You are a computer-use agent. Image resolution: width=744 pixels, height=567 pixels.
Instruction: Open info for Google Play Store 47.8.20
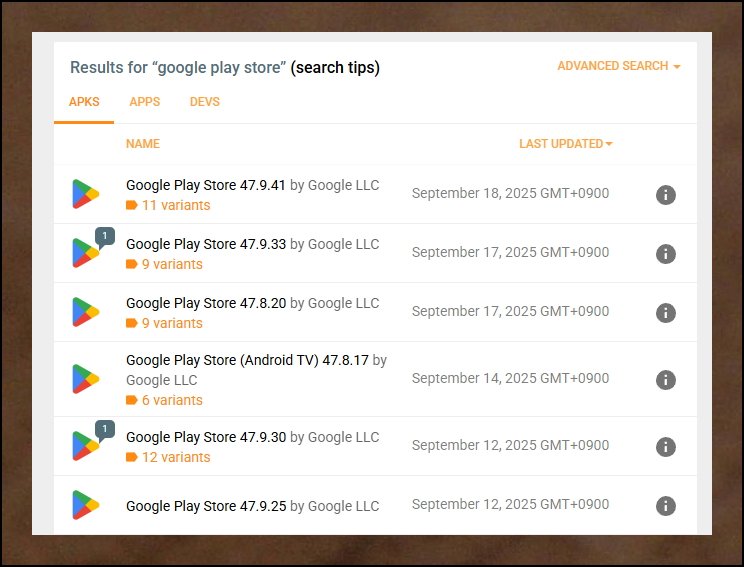tap(665, 313)
